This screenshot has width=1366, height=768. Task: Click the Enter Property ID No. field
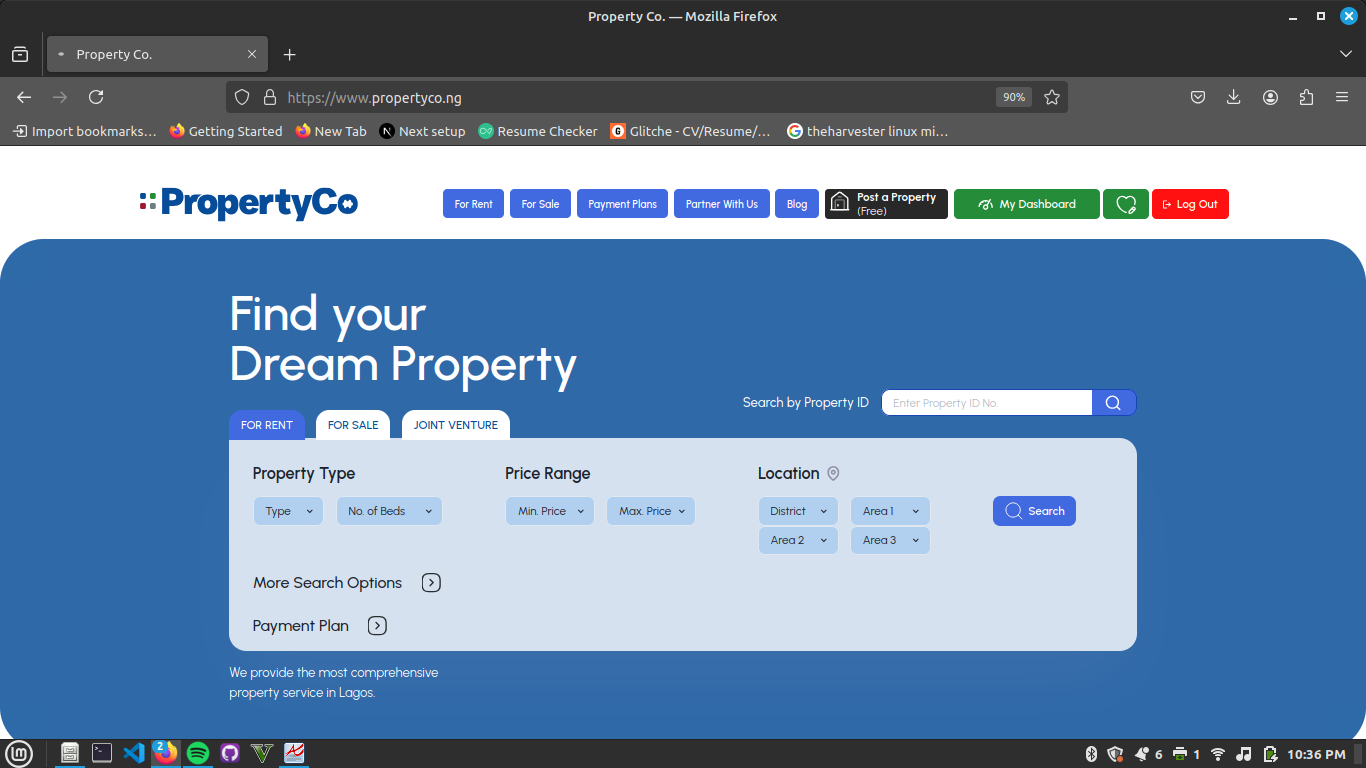click(x=986, y=403)
